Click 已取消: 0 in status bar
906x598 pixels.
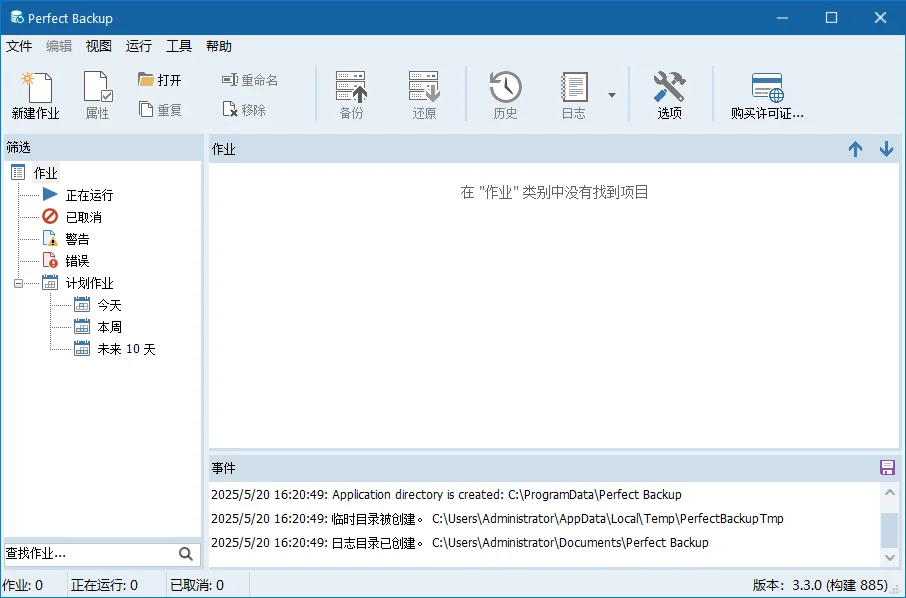(197, 585)
